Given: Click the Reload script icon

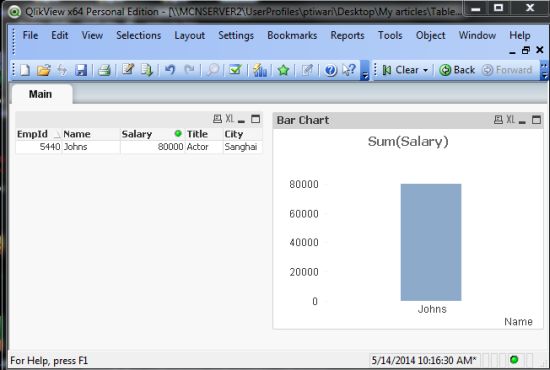Looking at the screenshot, I should tap(147, 70).
